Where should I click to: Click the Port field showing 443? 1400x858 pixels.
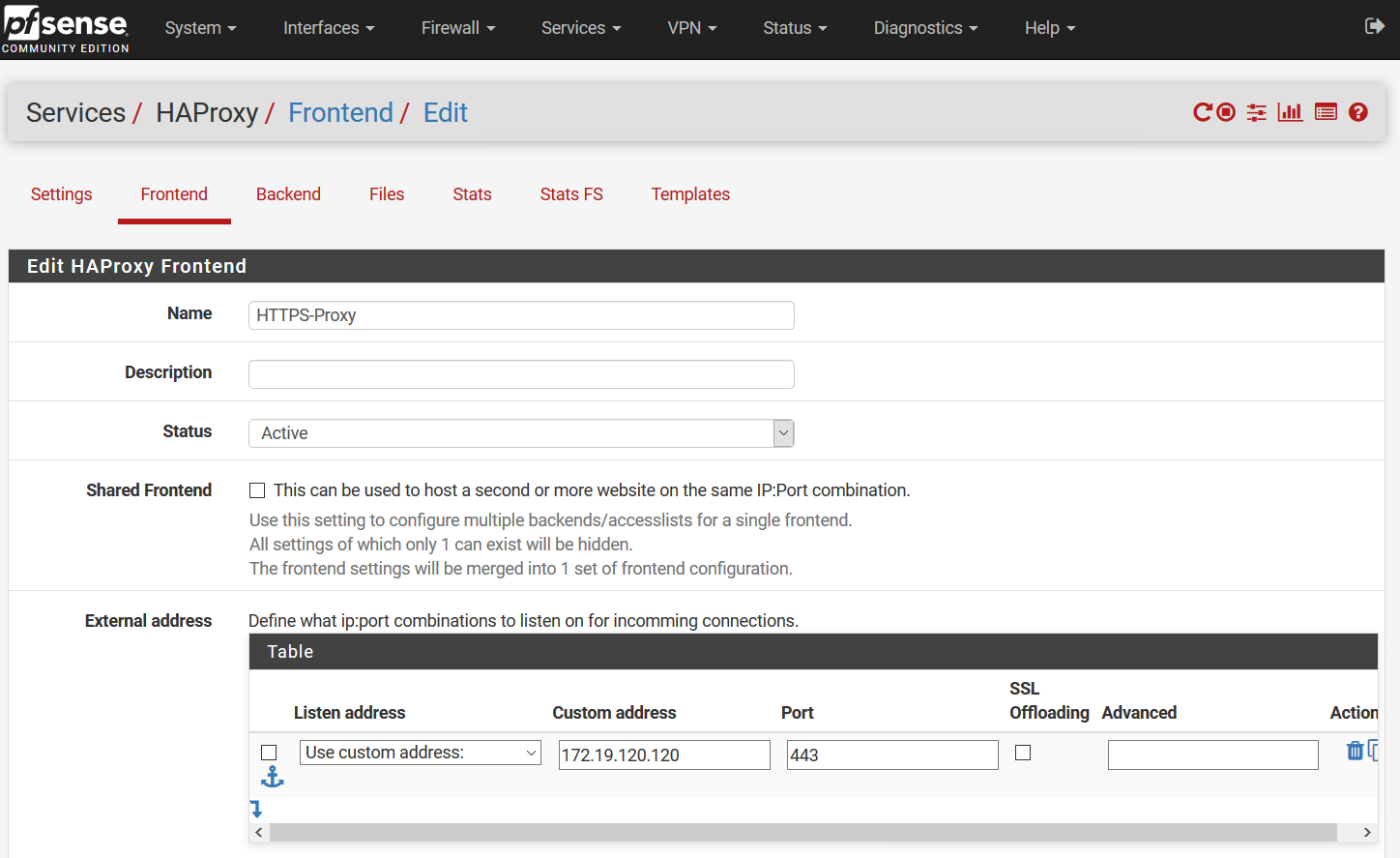click(892, 754)
